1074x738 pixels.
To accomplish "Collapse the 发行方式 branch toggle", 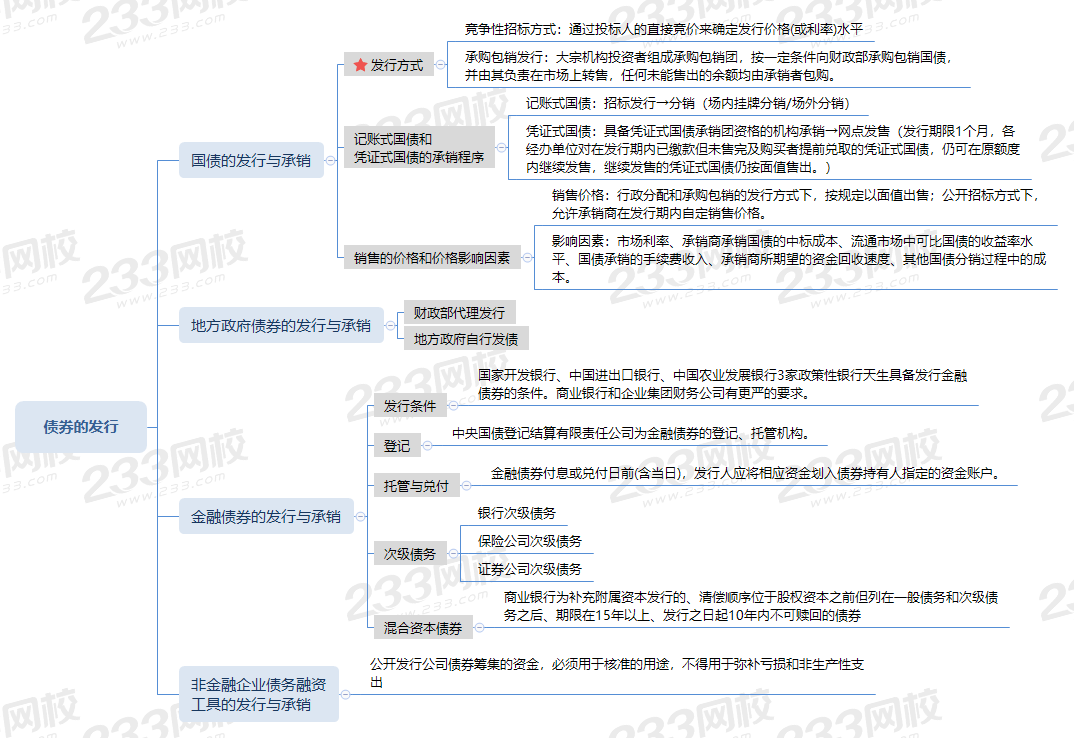I will pyautogui.click(x=440, y=65).
